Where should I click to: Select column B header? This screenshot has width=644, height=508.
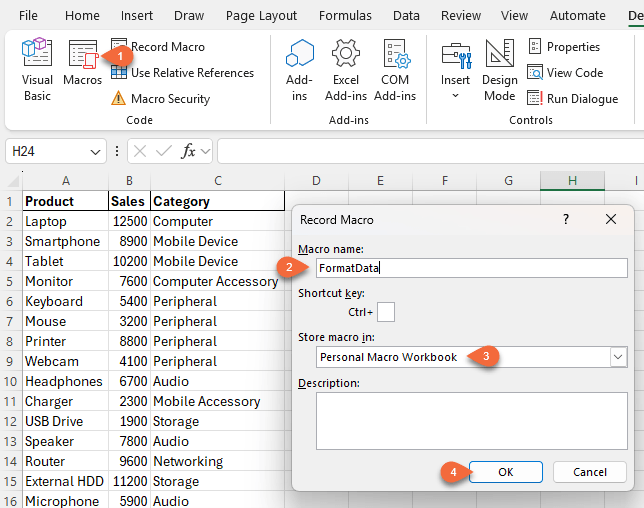pyautogui.click(x=129, y=181)
